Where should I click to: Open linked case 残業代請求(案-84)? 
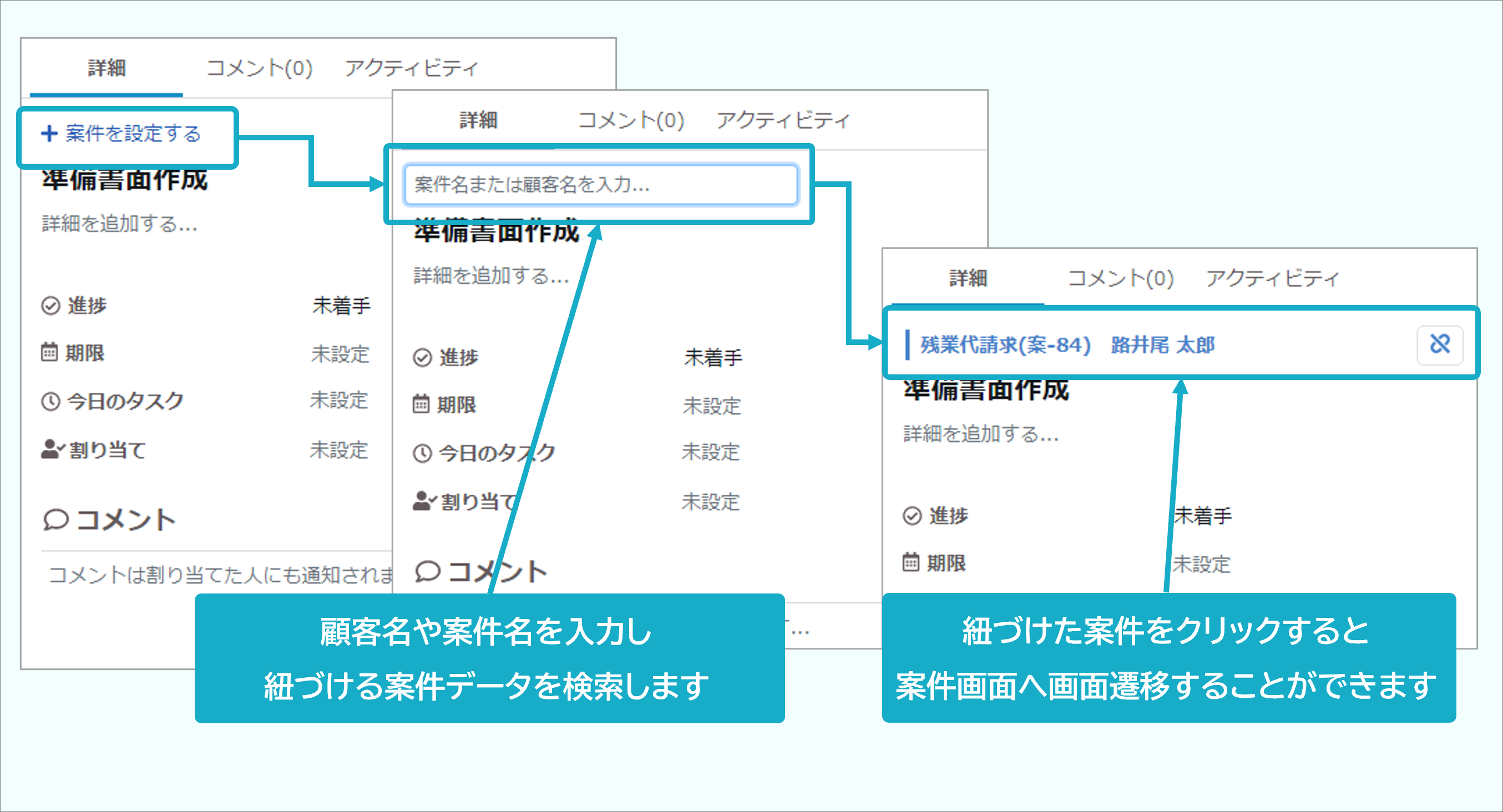[x=1005, y=345]
